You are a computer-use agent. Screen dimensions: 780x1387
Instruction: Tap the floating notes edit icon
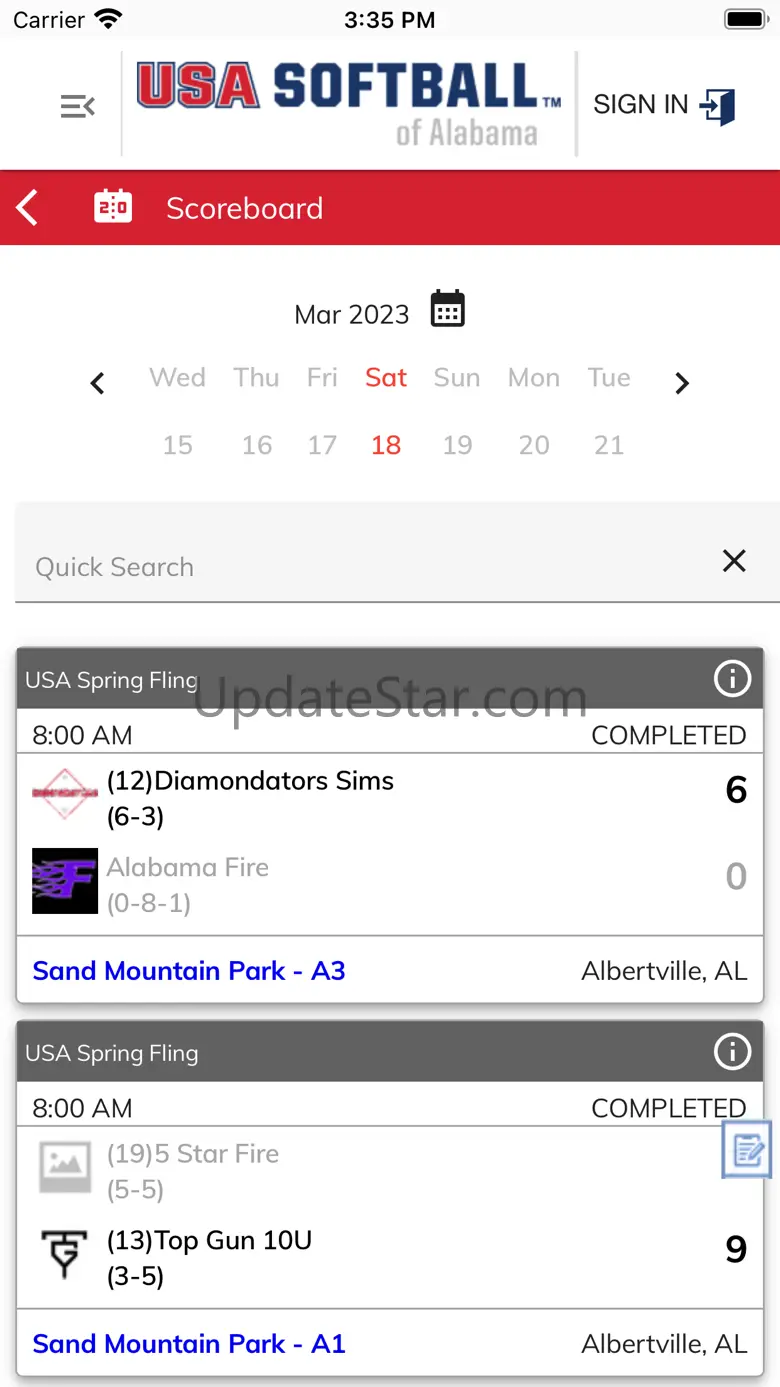[747, 1150]
